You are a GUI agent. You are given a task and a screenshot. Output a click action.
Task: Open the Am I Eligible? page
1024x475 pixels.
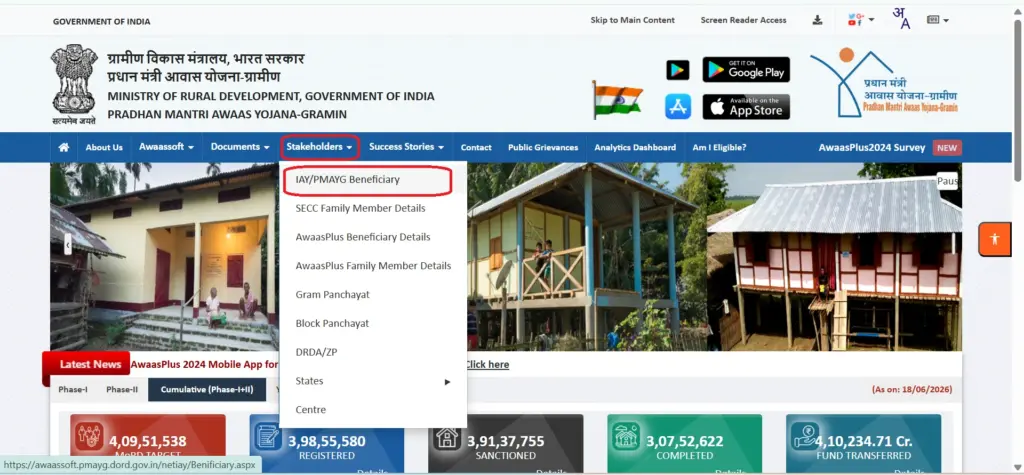tap(719, 148)
